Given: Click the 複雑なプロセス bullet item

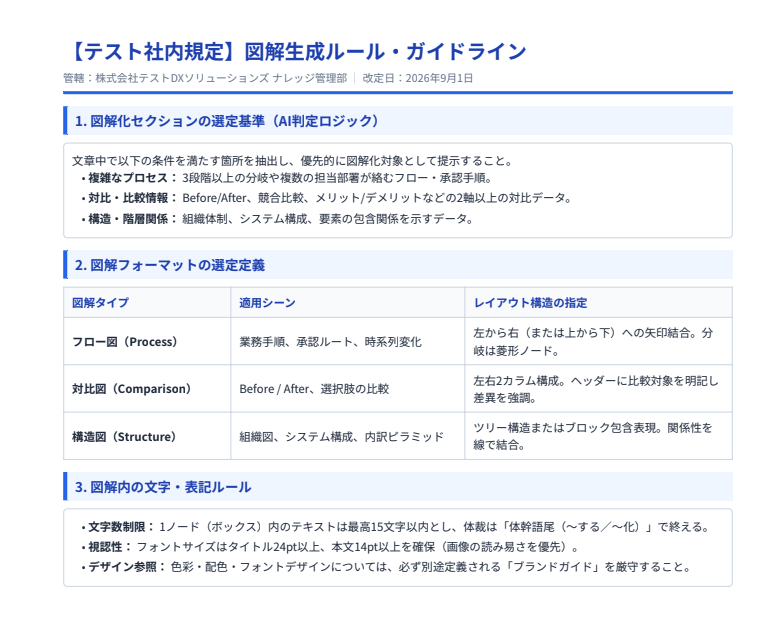Looking at the screenshot, I should 289,178.
